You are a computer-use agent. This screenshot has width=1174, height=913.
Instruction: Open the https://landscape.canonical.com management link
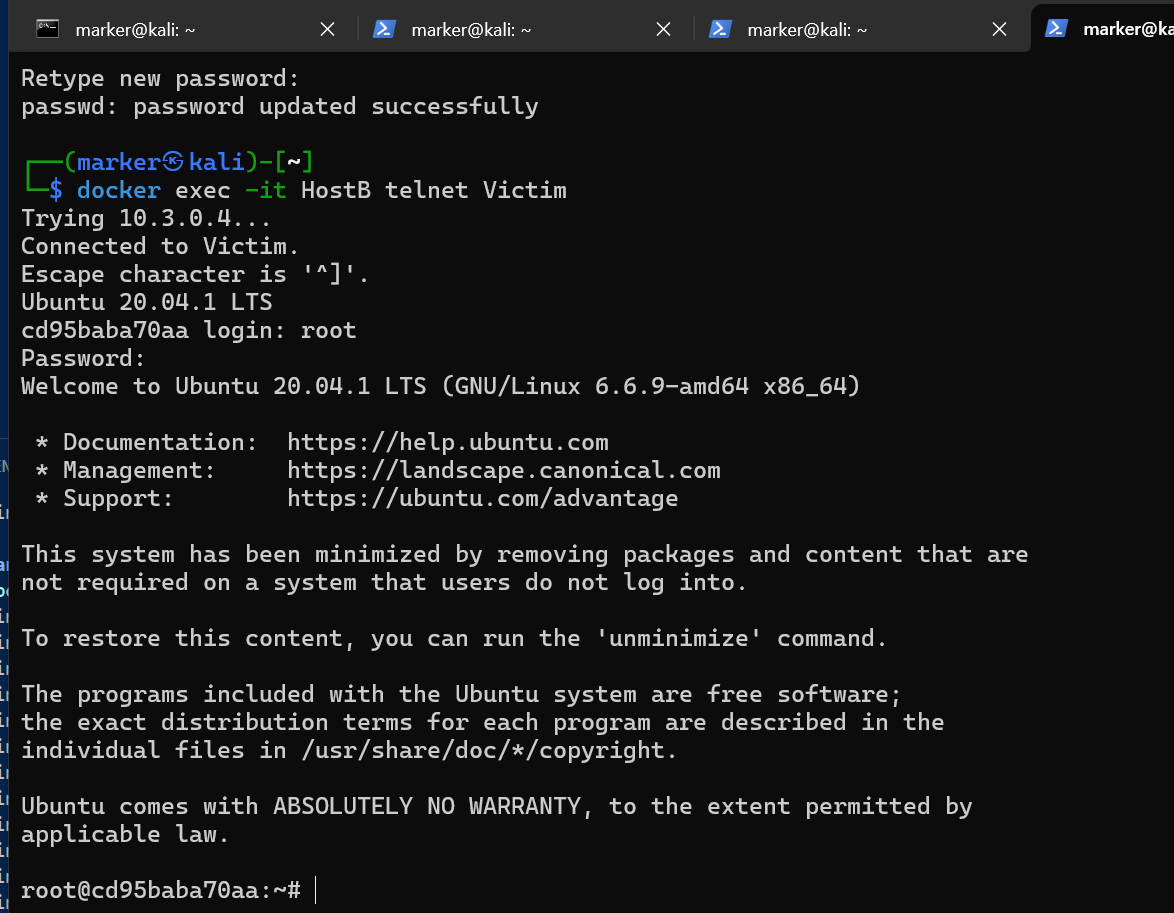(x=503, y=470)
